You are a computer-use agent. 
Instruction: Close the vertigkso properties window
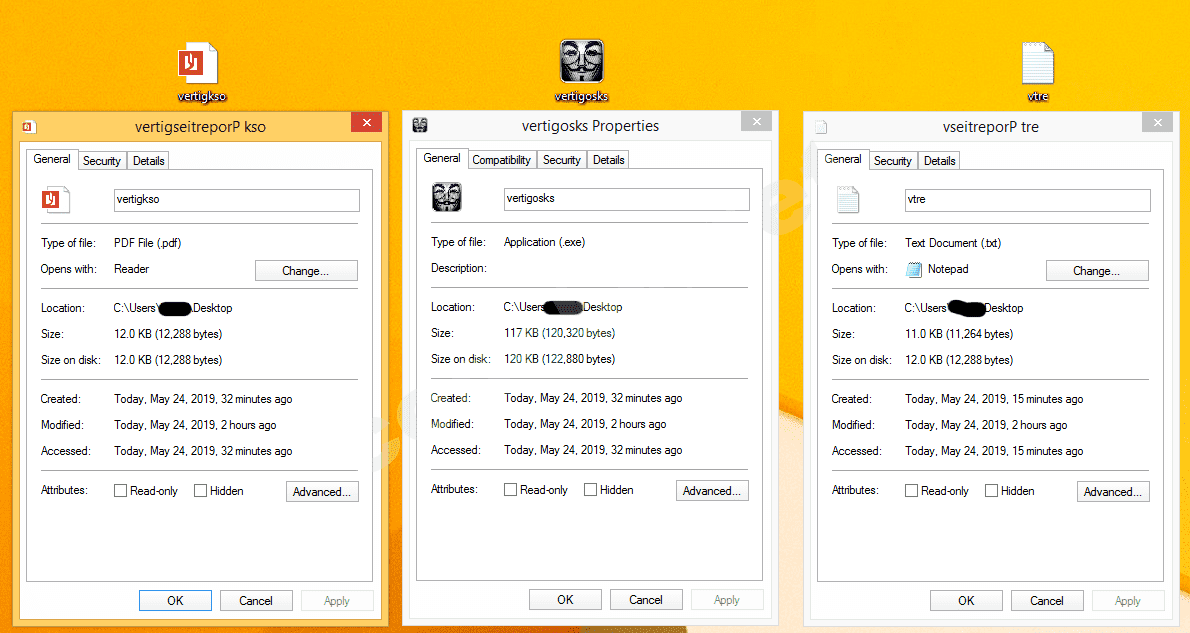[x=367, y=122]
